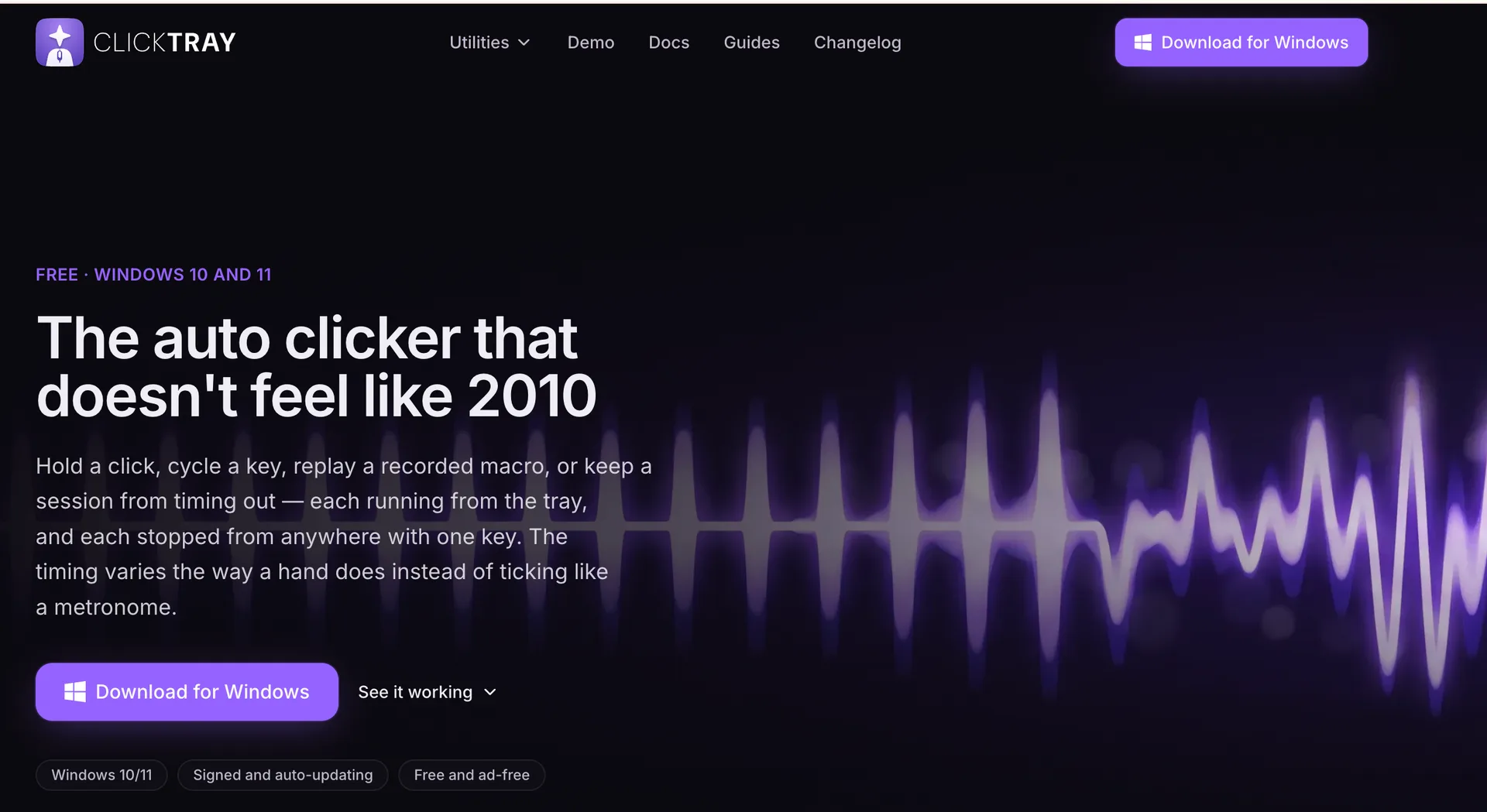Screen dimensions: 1487x812
Task: Click the Windows 10/11 pill badge
Action: click(101, 775)
